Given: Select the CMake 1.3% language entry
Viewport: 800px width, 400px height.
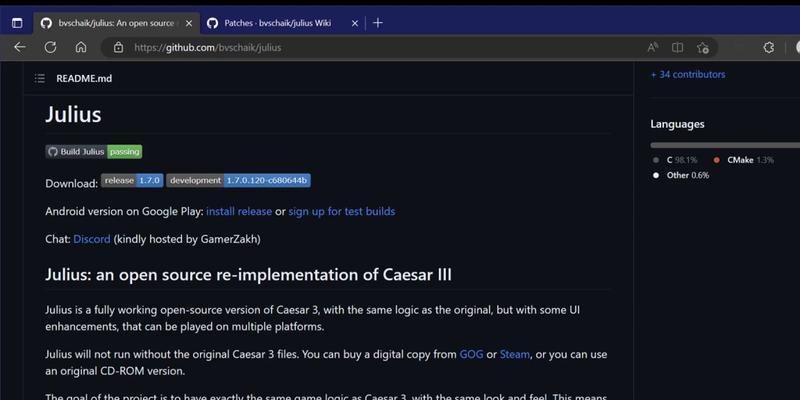Looking at the screenshot, I should (743, 160).
